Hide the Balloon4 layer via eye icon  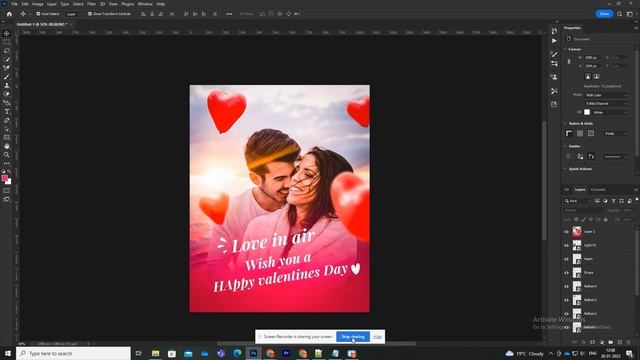[566, 286]
